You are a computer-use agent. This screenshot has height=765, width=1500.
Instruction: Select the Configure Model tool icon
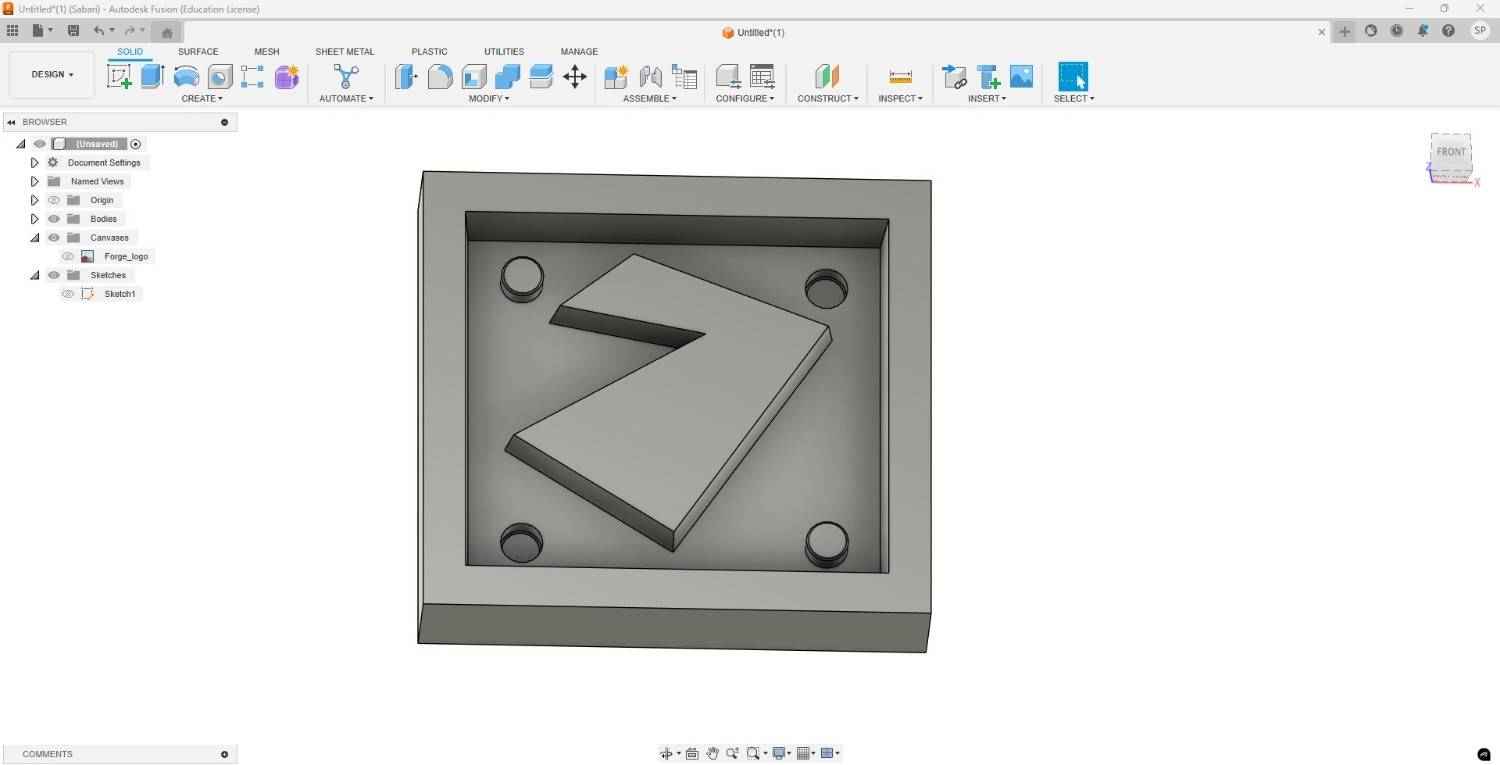point(728,76)
